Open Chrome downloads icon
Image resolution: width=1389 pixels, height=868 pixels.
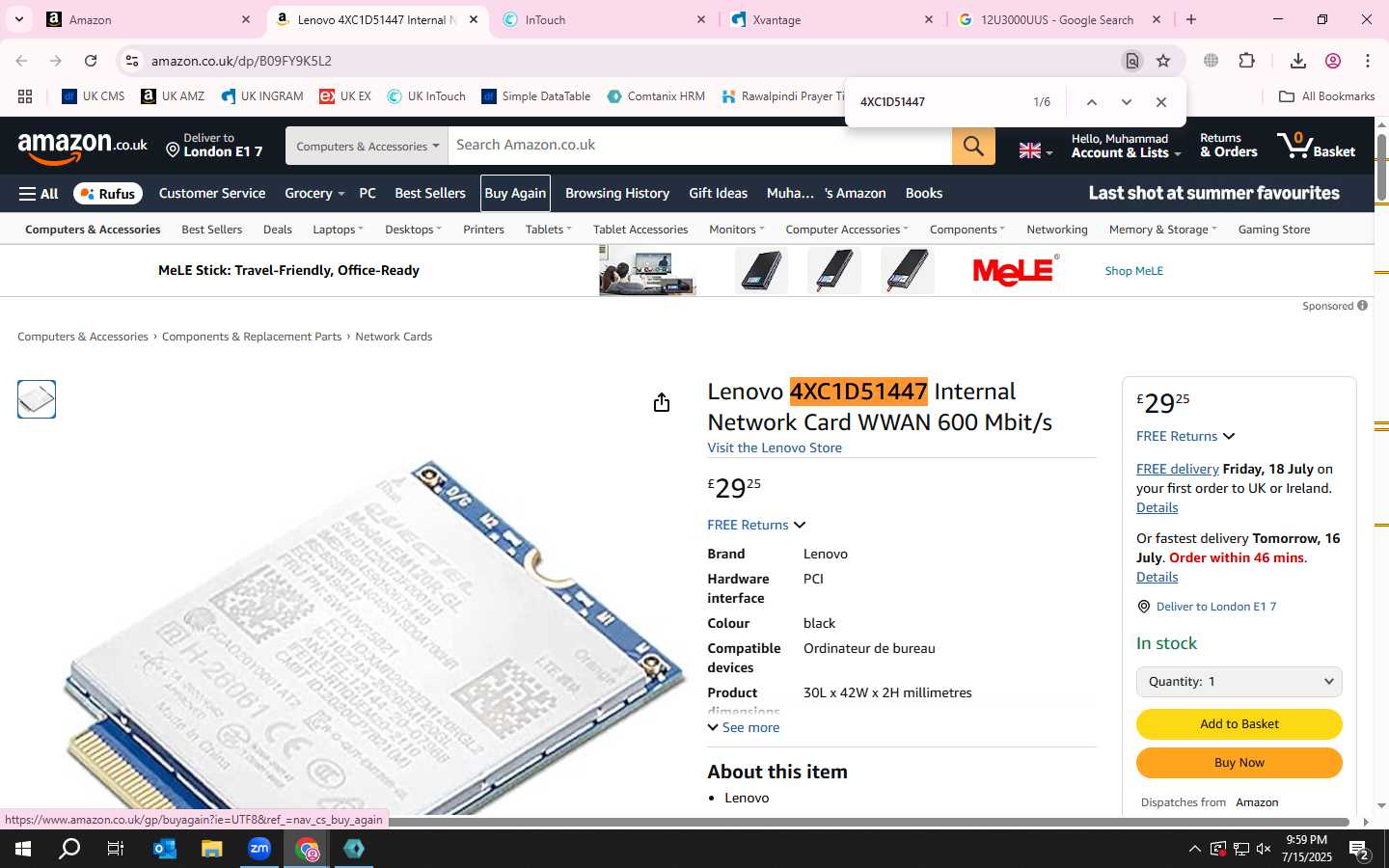1298,61
